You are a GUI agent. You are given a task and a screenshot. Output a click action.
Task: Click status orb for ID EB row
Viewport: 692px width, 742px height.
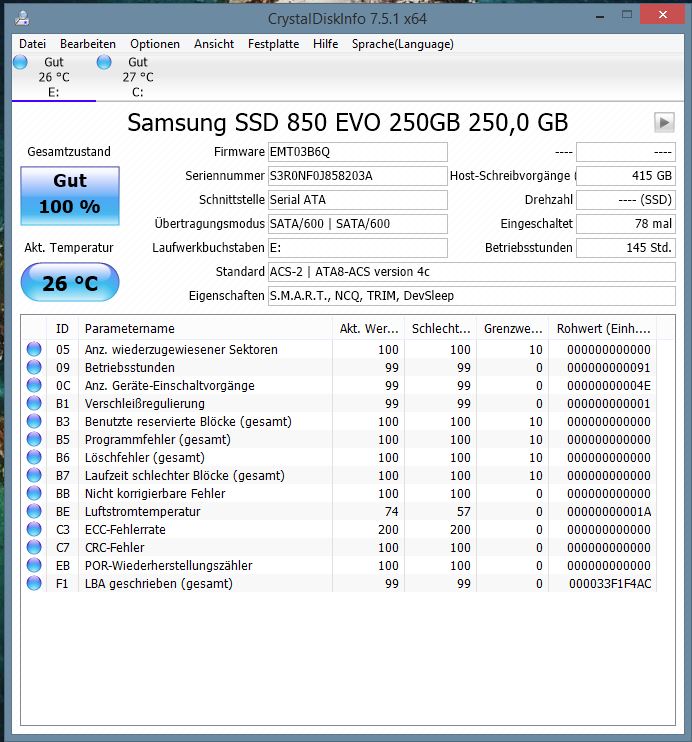pos(34,565)
